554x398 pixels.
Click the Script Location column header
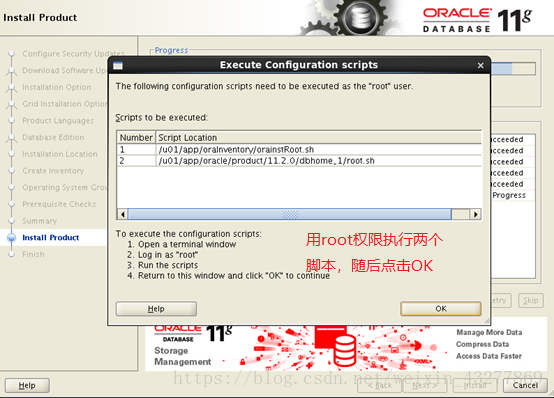coord(318,137)
